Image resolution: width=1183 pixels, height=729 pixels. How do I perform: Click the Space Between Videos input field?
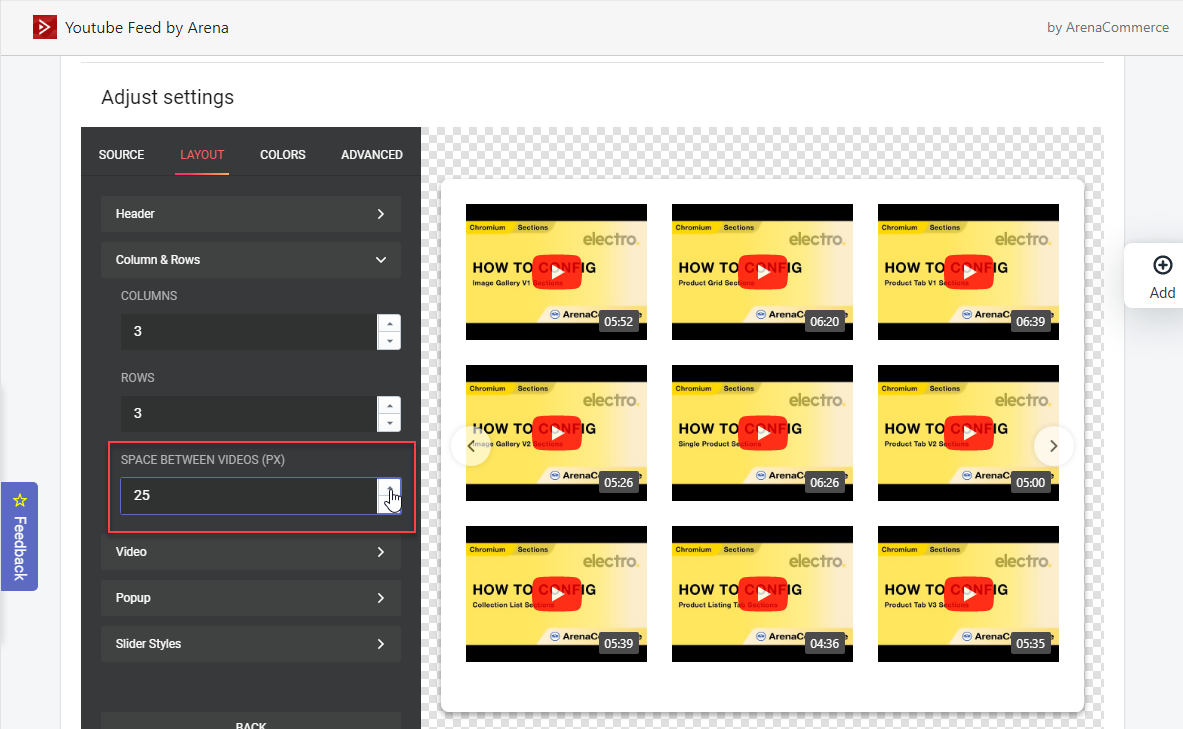(x=248, y=496)
